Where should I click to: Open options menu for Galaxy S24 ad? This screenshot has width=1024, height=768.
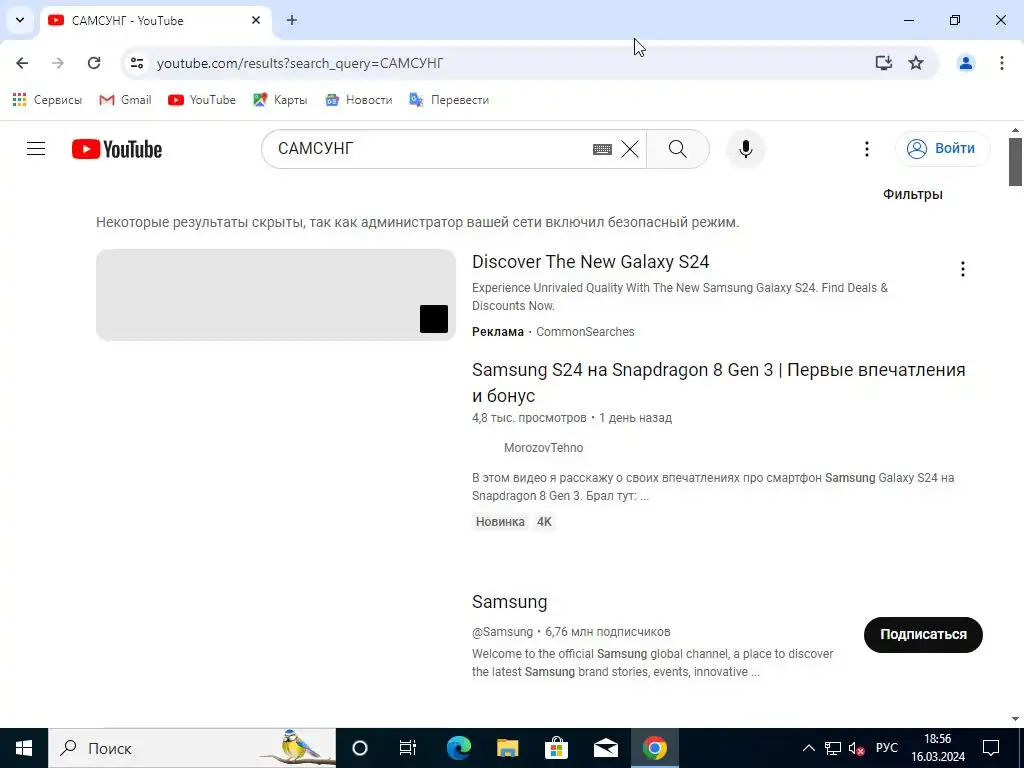pyautogui.click(x=963, y=269)
